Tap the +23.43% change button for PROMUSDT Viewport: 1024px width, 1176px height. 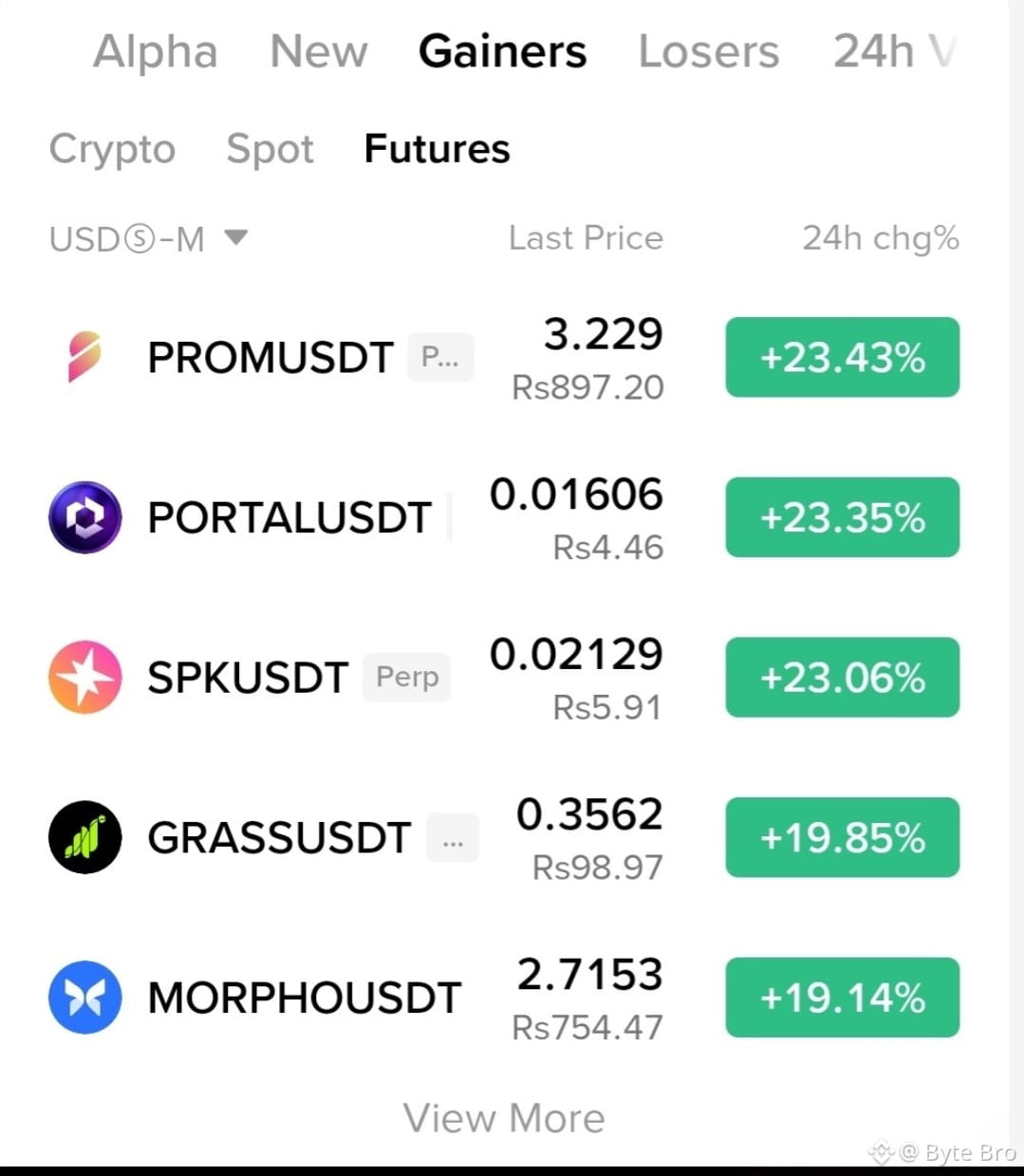[x=843, y=357]
